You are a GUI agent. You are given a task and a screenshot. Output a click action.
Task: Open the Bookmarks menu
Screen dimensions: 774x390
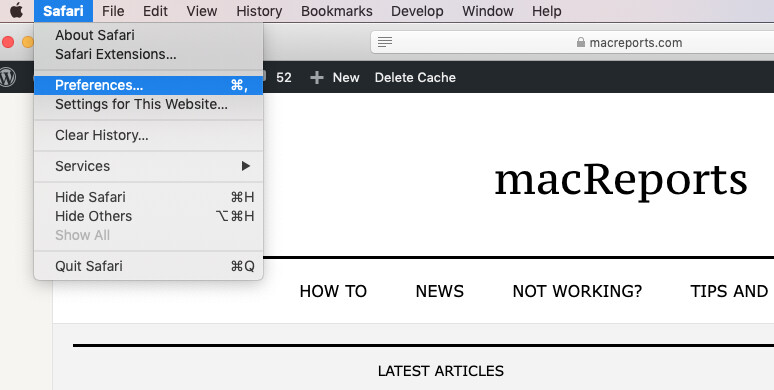point(337,11)
